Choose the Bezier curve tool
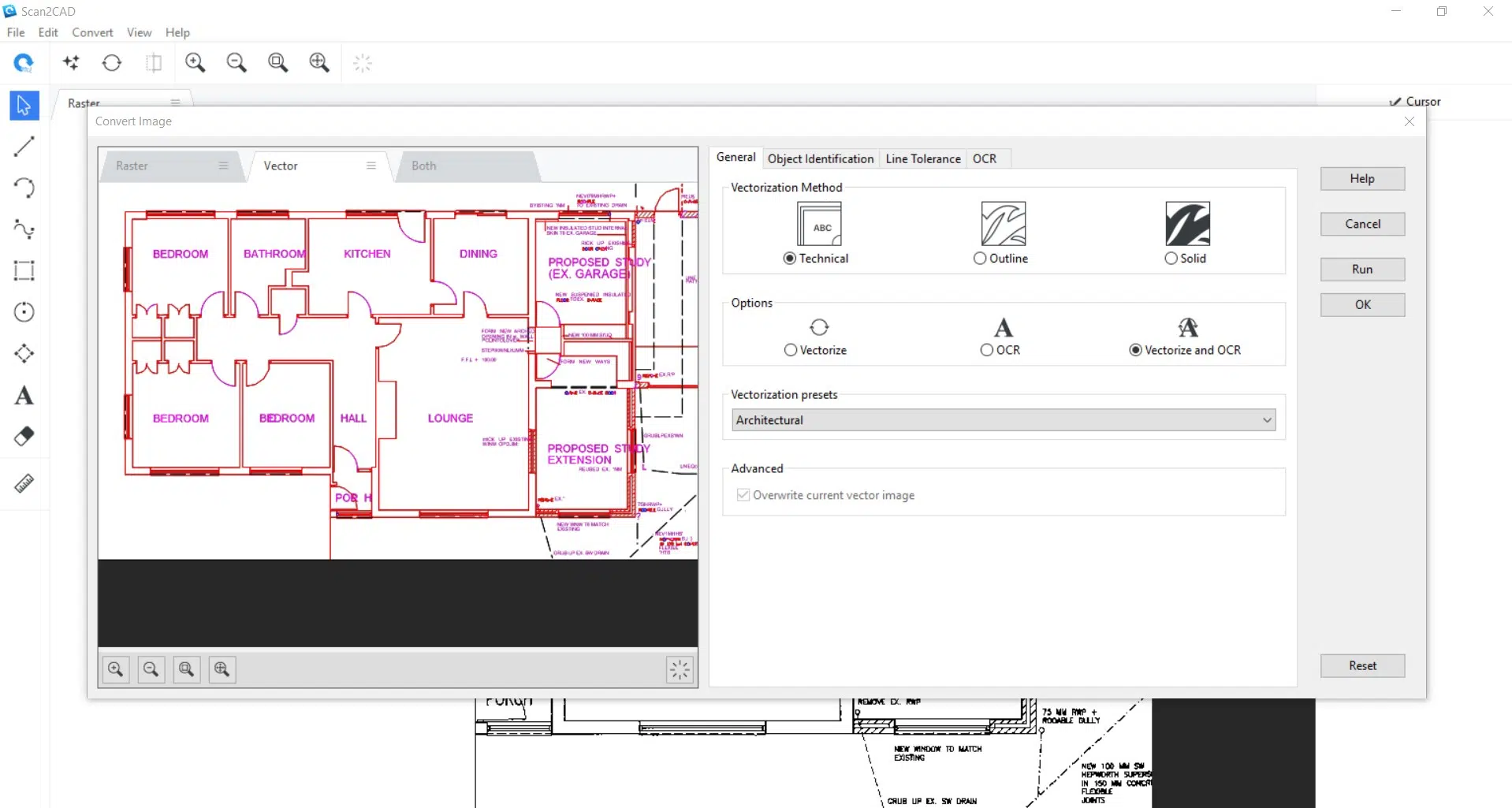Viewport: 1512px width, 808px height. click(x=24, y=229)
